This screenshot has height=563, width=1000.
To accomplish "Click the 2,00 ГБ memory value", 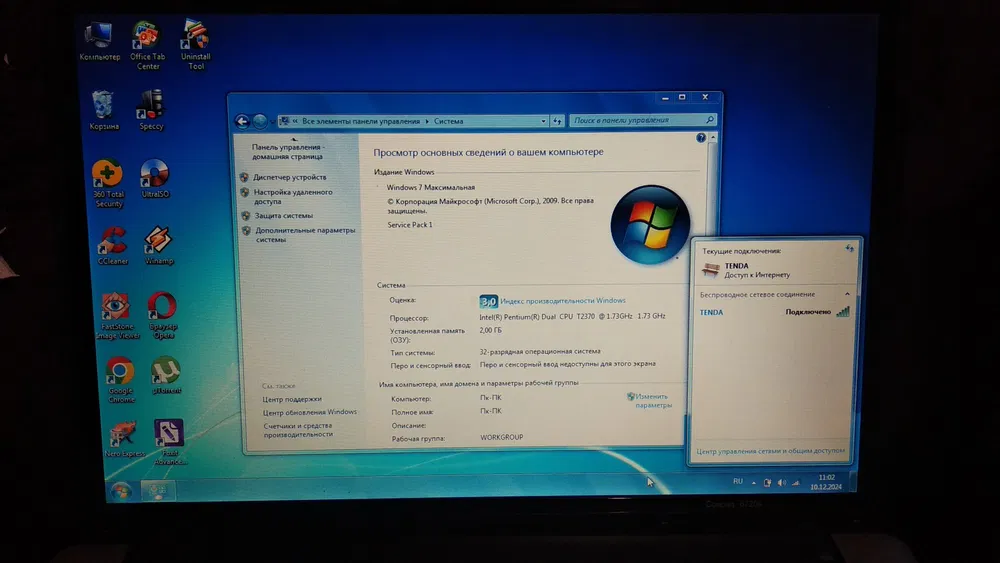I will (490, 330).
